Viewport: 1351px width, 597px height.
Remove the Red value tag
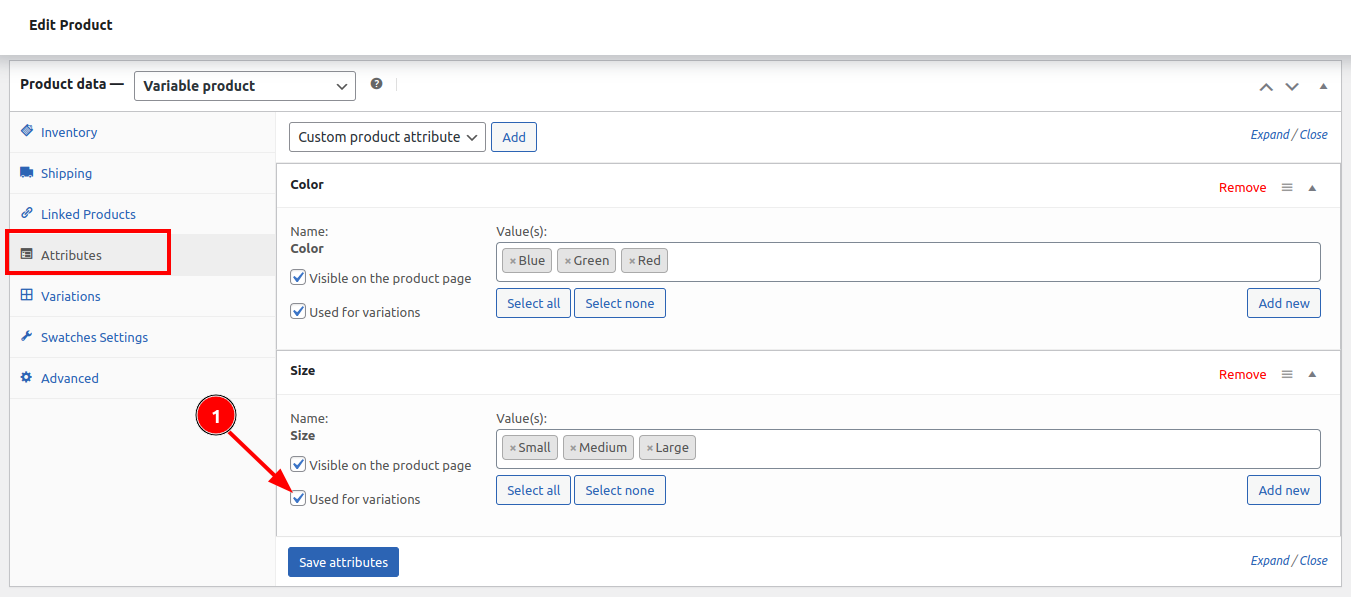(x=632, y=261)
